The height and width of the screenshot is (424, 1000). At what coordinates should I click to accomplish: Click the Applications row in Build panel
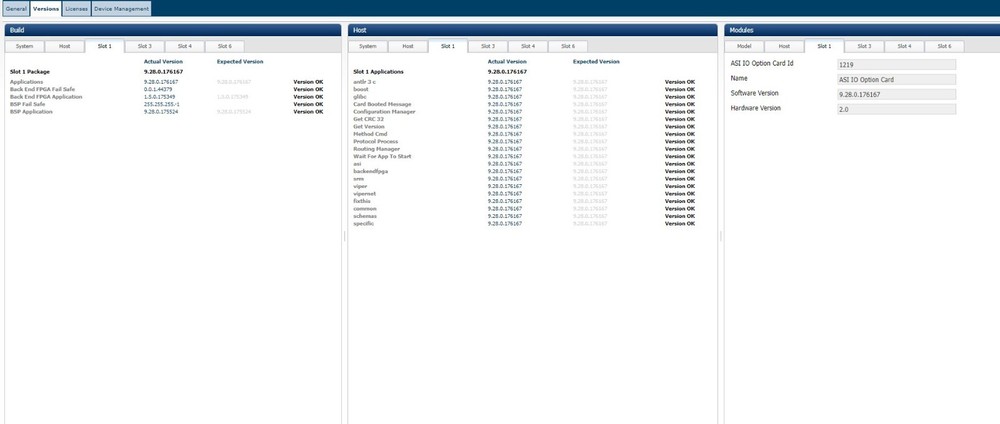[x=166, y=82]
